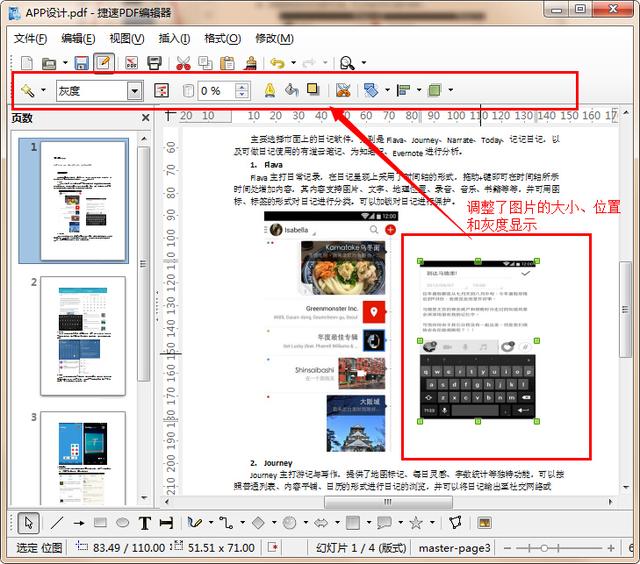The image size is (640, 564).
Task: Open the 插入(I) menu
Action: (x=174, y=39)
